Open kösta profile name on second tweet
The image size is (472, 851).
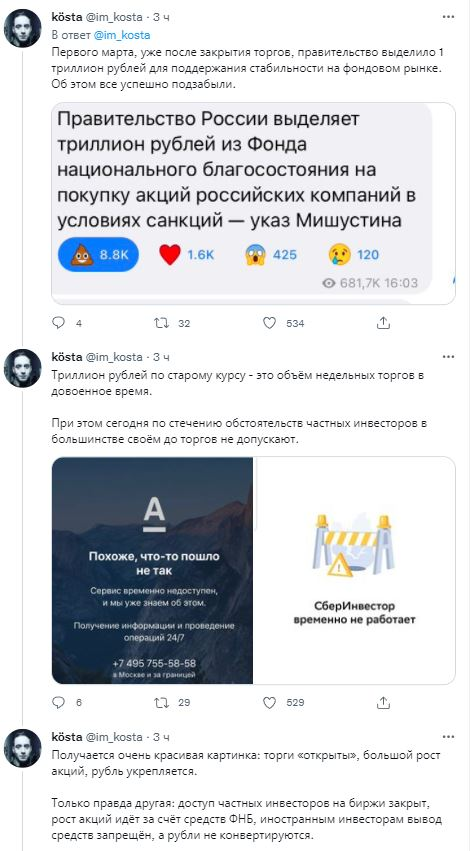pos(66,357)
